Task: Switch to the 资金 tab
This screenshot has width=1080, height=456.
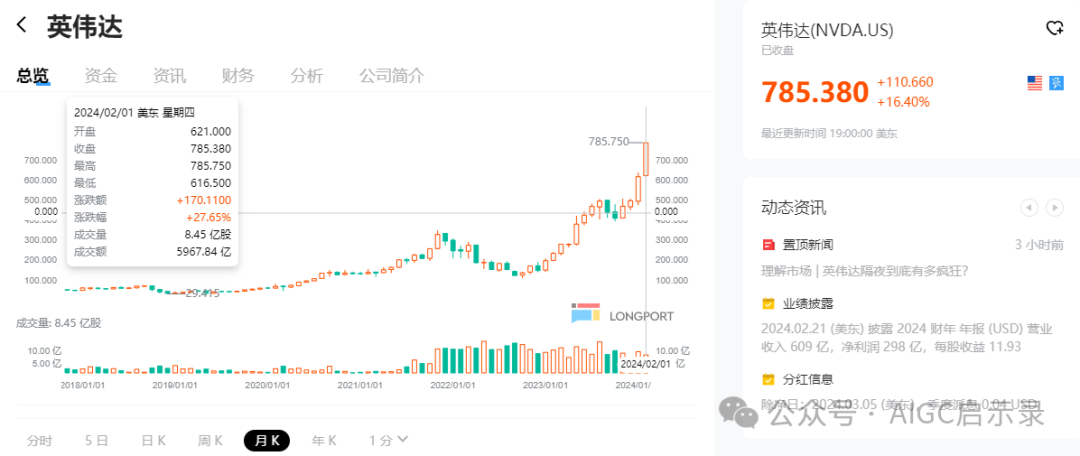Action: (101, 76)
